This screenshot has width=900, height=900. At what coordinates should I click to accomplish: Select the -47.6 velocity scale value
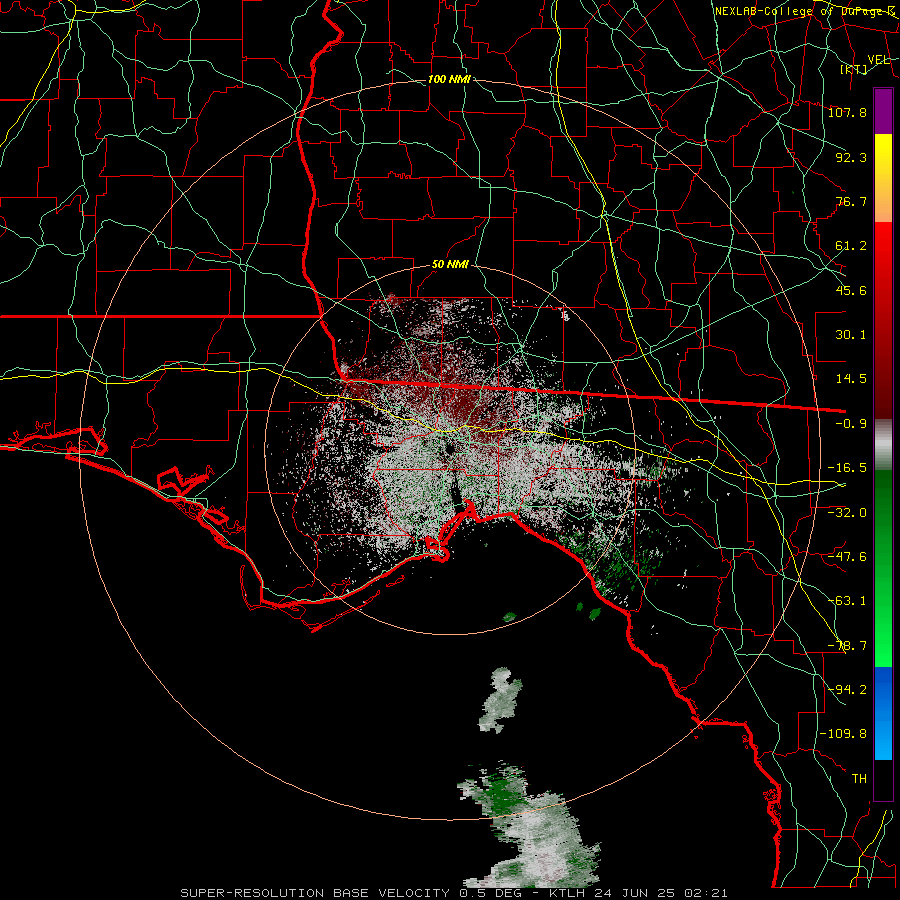(x=847, y=557)
